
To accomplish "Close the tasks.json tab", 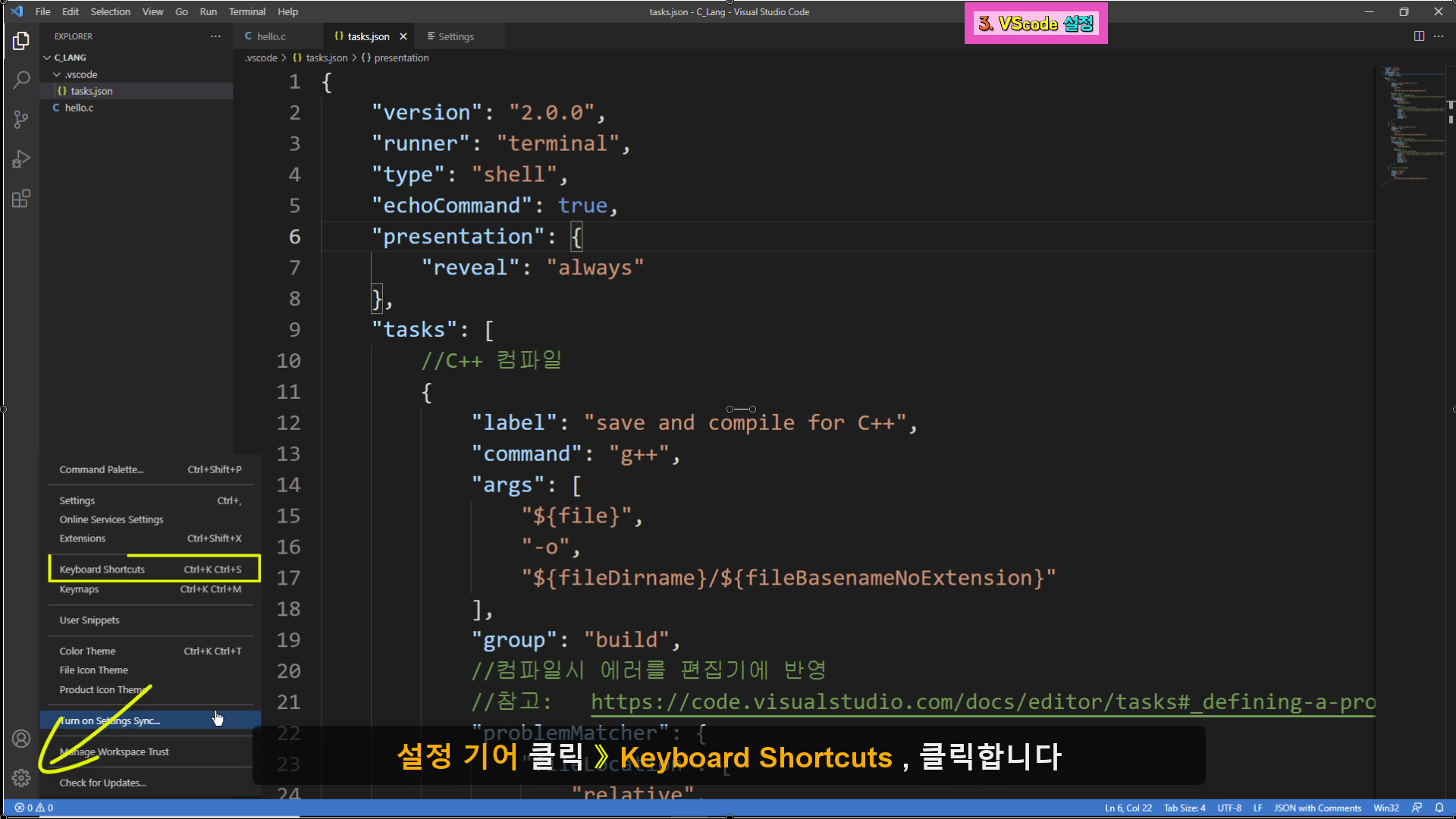I will point(403,36).
